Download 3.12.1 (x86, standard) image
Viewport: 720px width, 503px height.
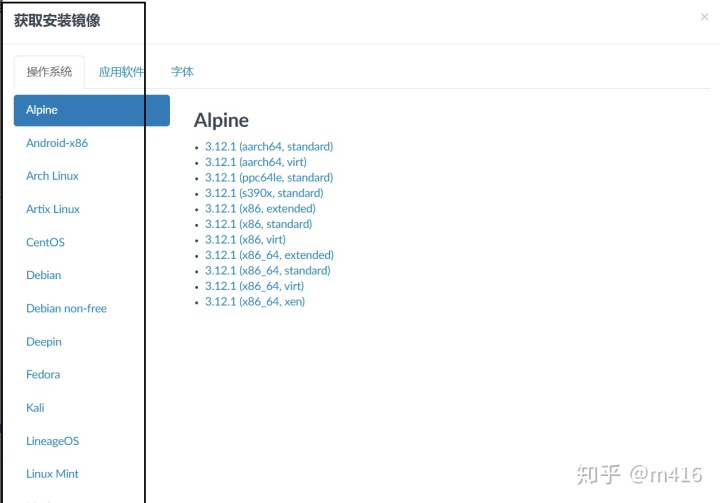(x=259, y=224)
